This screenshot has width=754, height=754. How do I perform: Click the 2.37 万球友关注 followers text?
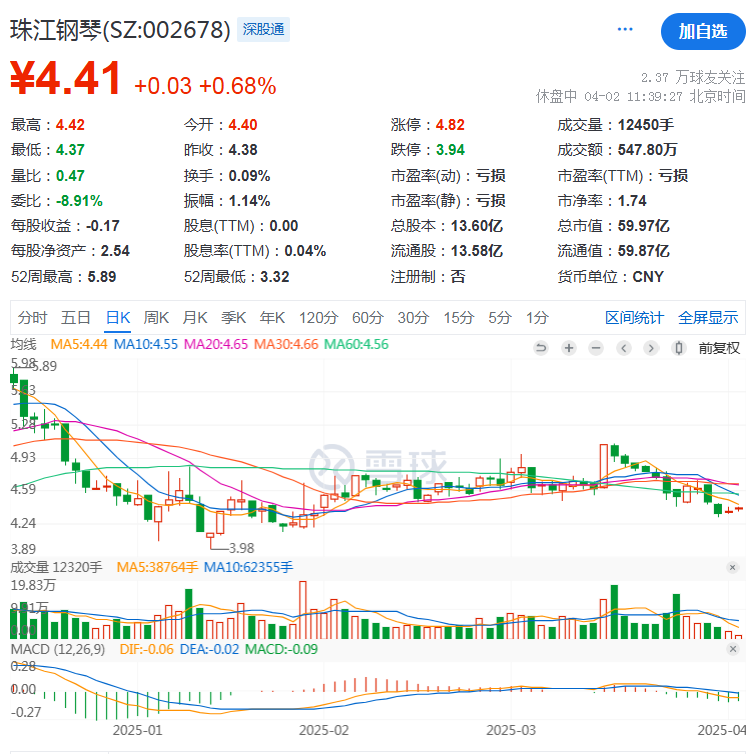coord(693,77)
